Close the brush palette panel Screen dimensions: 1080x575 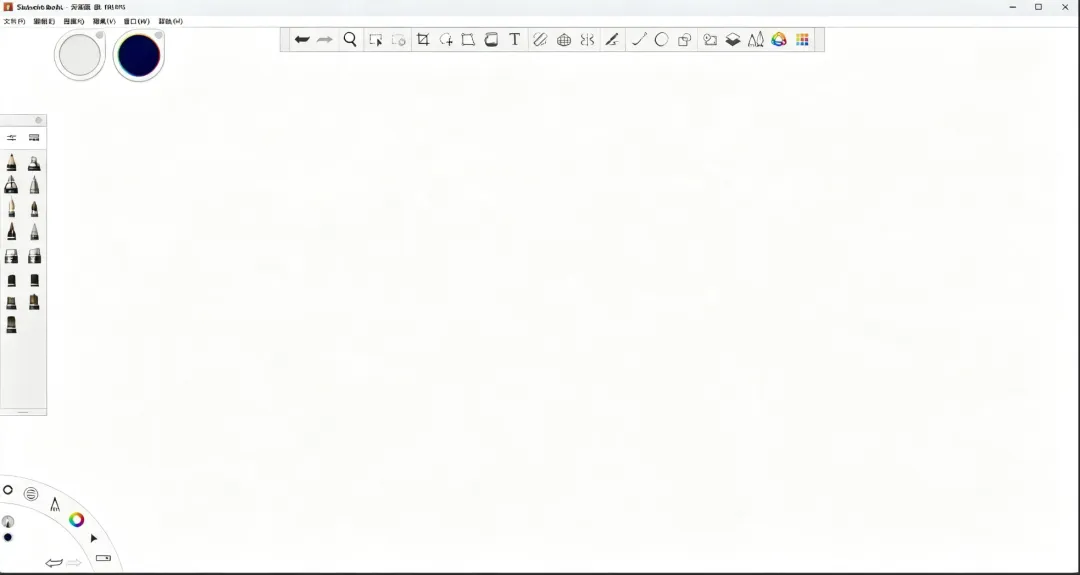click(39, 121)
